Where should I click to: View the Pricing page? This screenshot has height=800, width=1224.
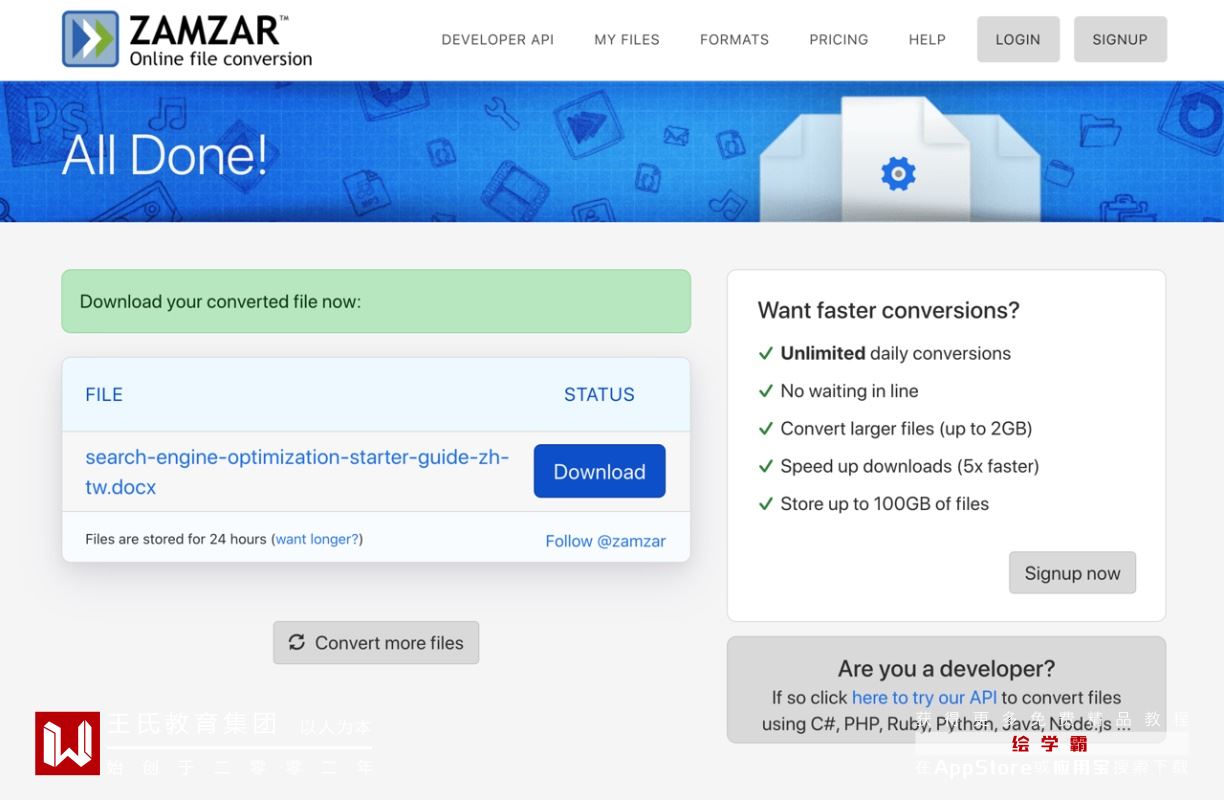pyautogui.click(x=838, y=40)
